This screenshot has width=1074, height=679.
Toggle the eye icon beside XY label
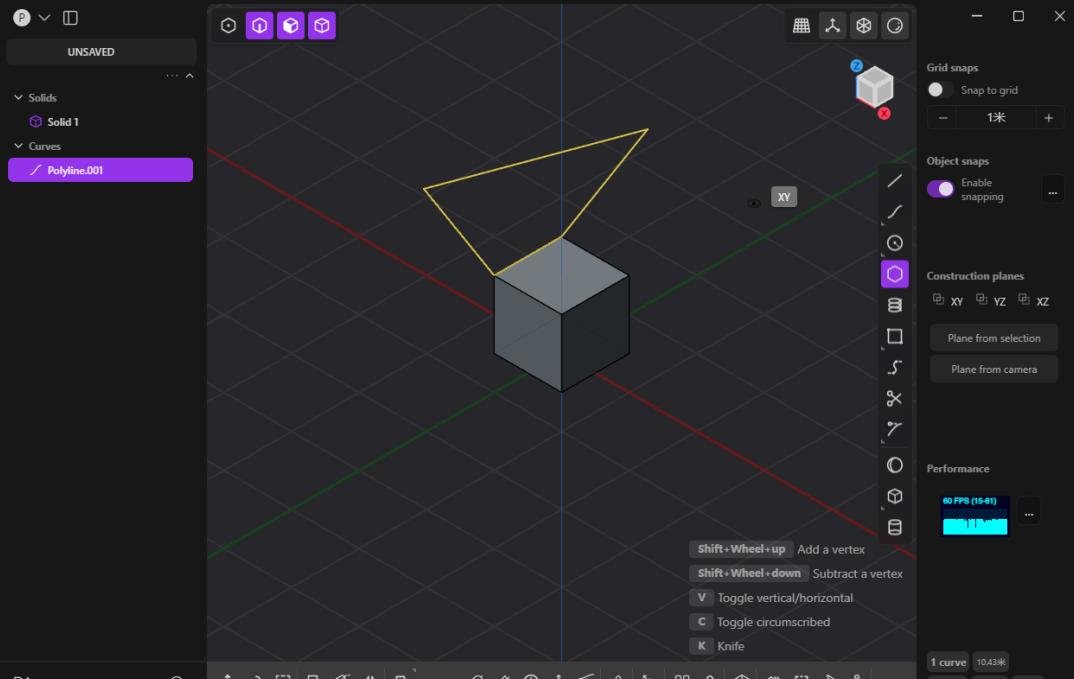[x=753, y=203]
